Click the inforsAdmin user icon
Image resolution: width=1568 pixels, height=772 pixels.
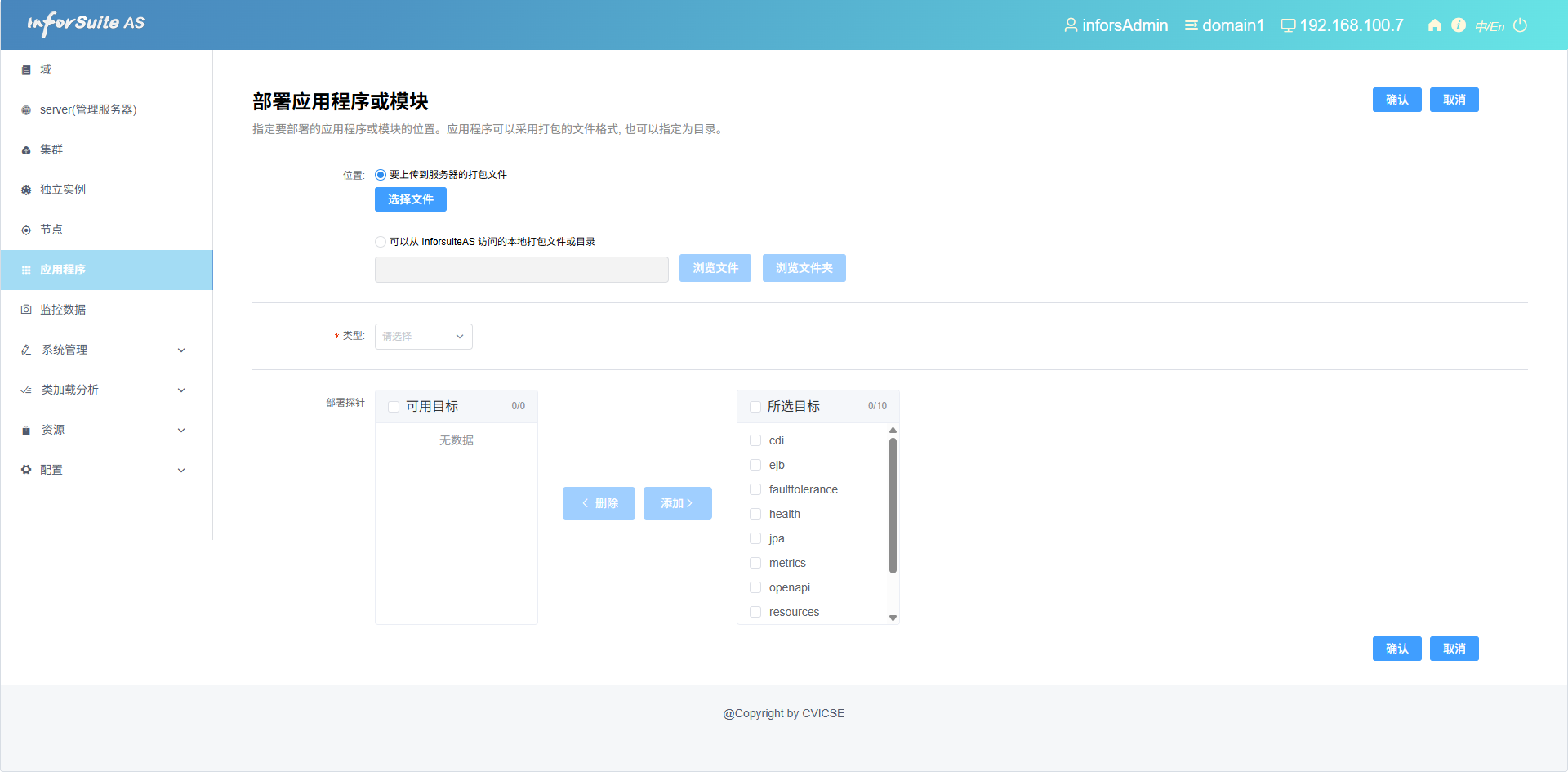[1070, 25]
